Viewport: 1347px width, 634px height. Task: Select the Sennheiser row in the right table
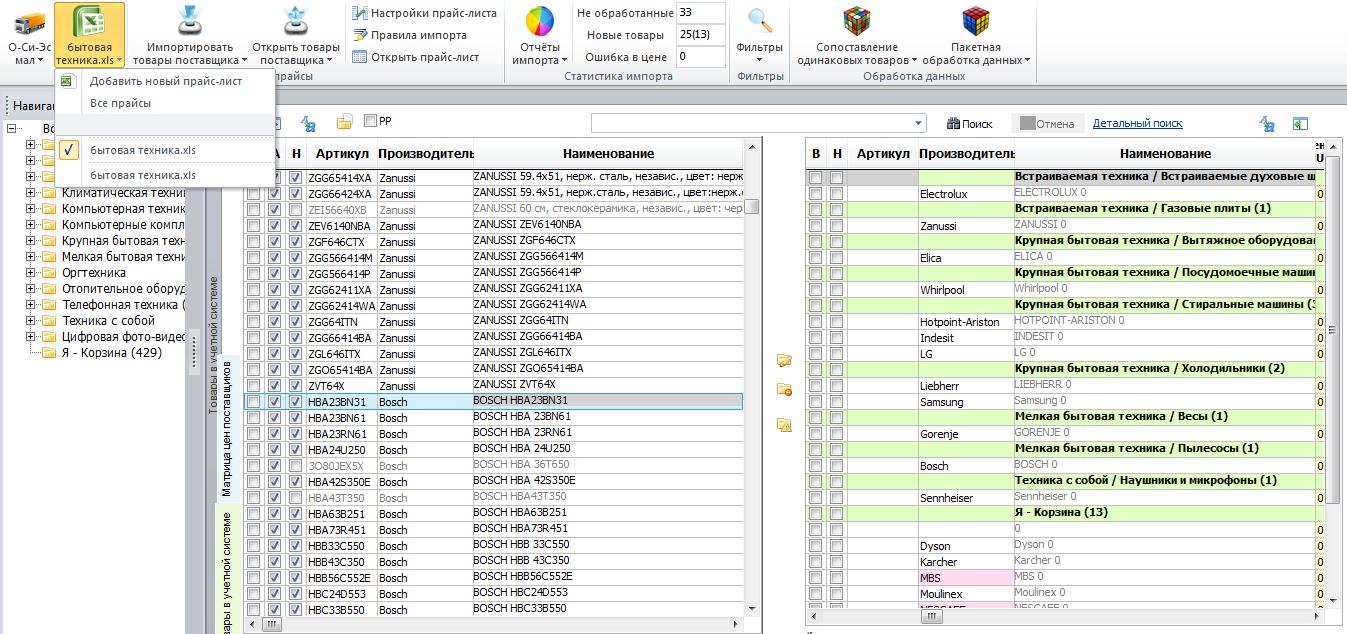pos(1065,498)
